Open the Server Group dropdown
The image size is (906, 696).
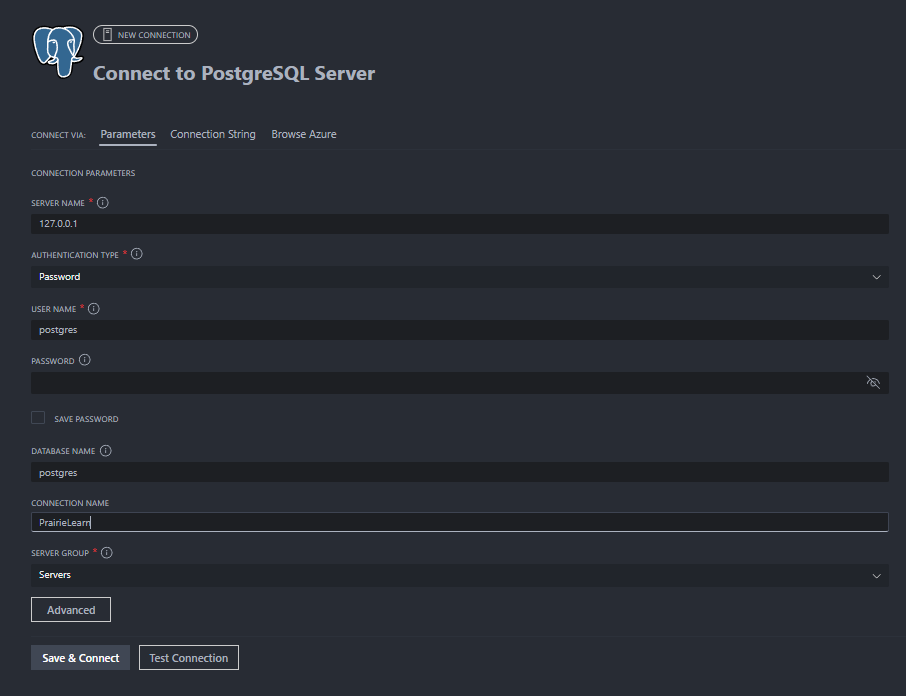[x=460, y=575]
